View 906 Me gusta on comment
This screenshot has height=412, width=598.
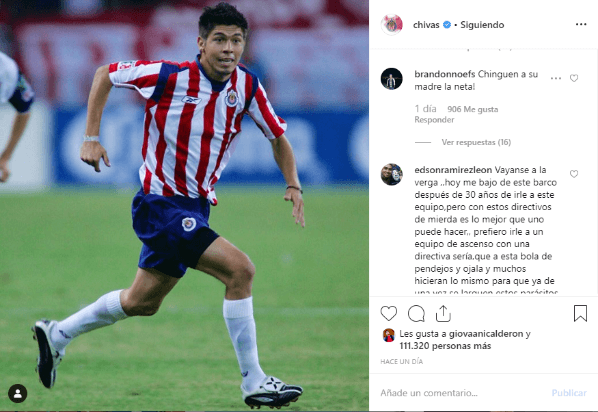coord(473,109)
